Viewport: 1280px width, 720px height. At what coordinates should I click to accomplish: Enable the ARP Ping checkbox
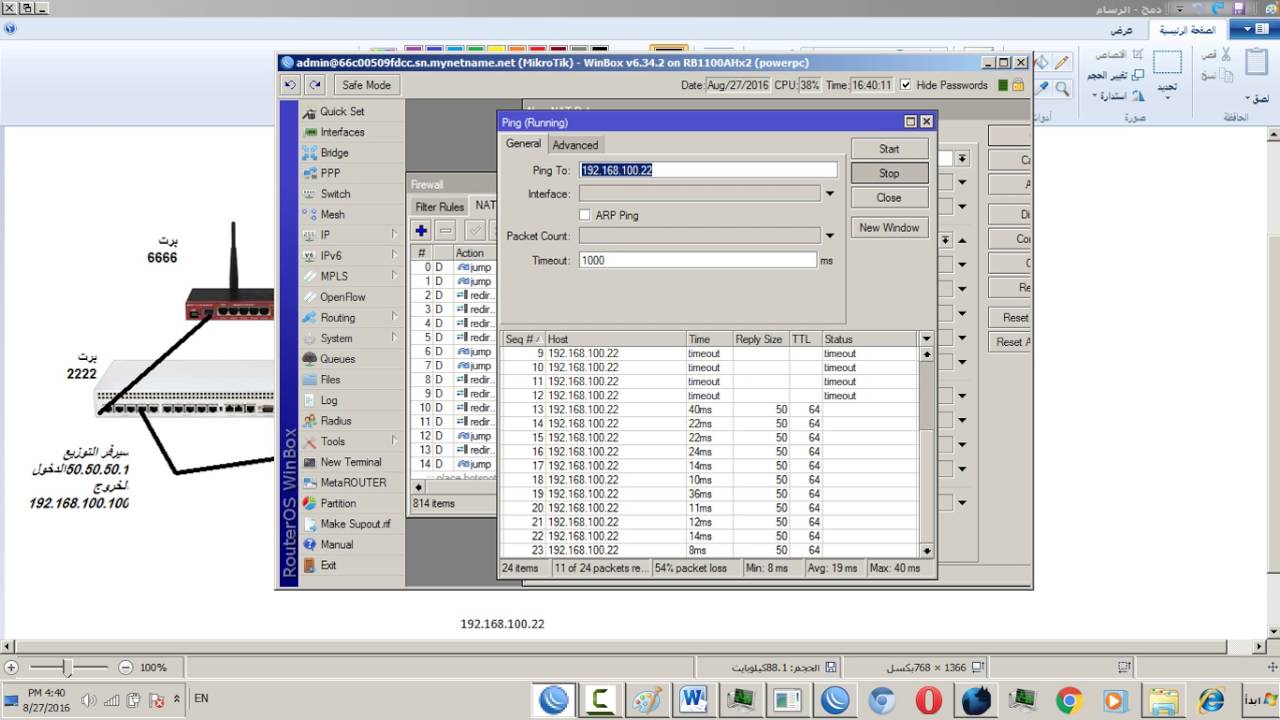click(x=585, y=215)
